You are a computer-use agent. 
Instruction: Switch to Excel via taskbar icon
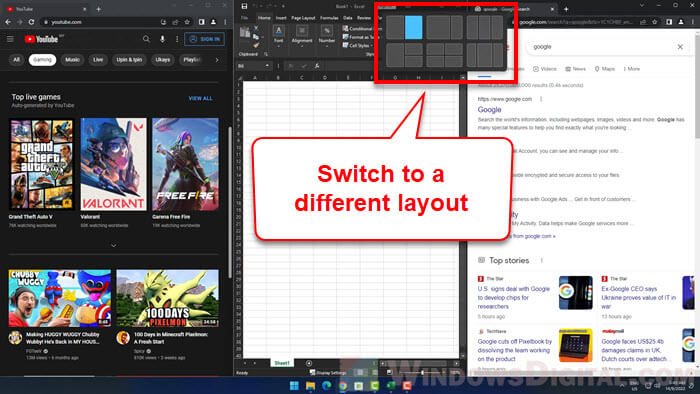(391, 386)
